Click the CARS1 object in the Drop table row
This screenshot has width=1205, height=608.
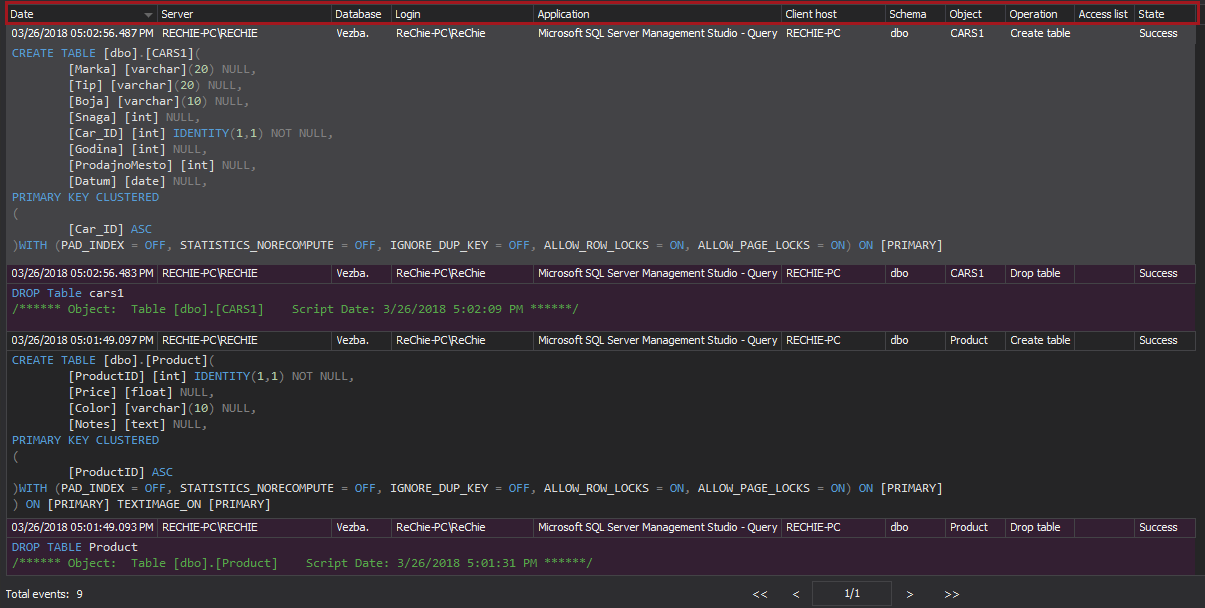coord(975,273)
